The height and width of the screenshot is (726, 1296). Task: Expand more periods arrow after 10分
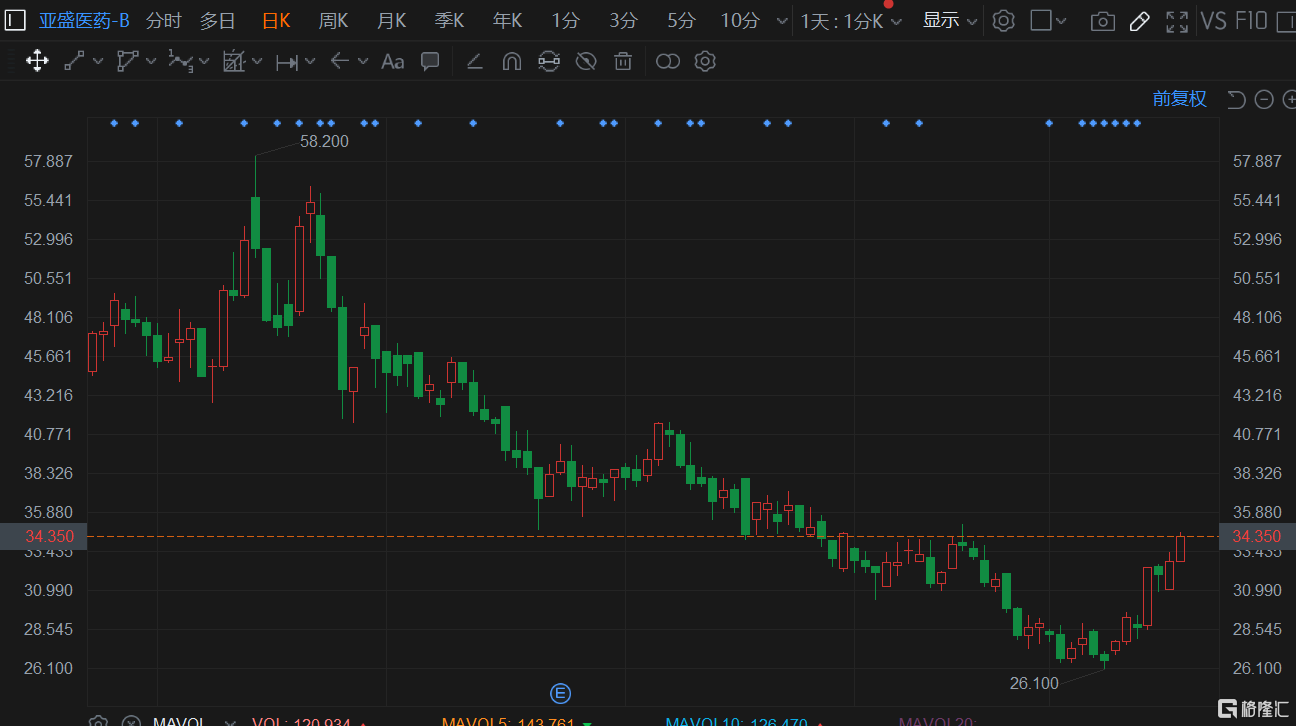(782, 21)
